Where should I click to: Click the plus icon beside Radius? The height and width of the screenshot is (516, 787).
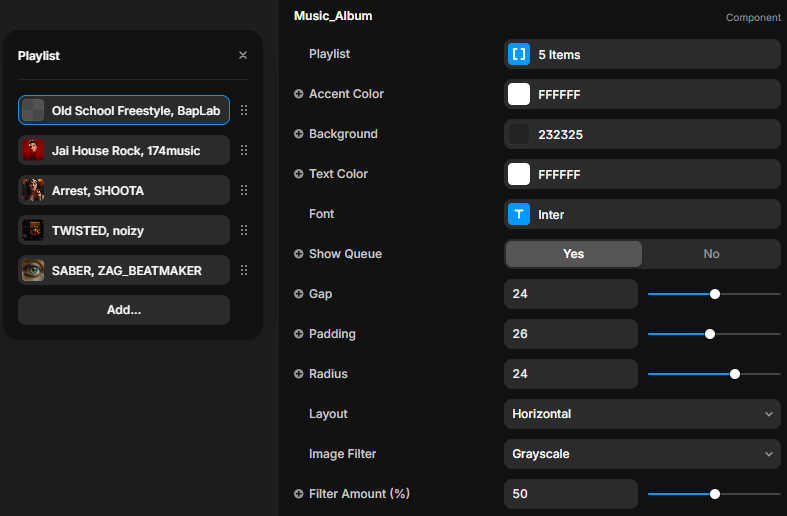[x=299, y=374]
